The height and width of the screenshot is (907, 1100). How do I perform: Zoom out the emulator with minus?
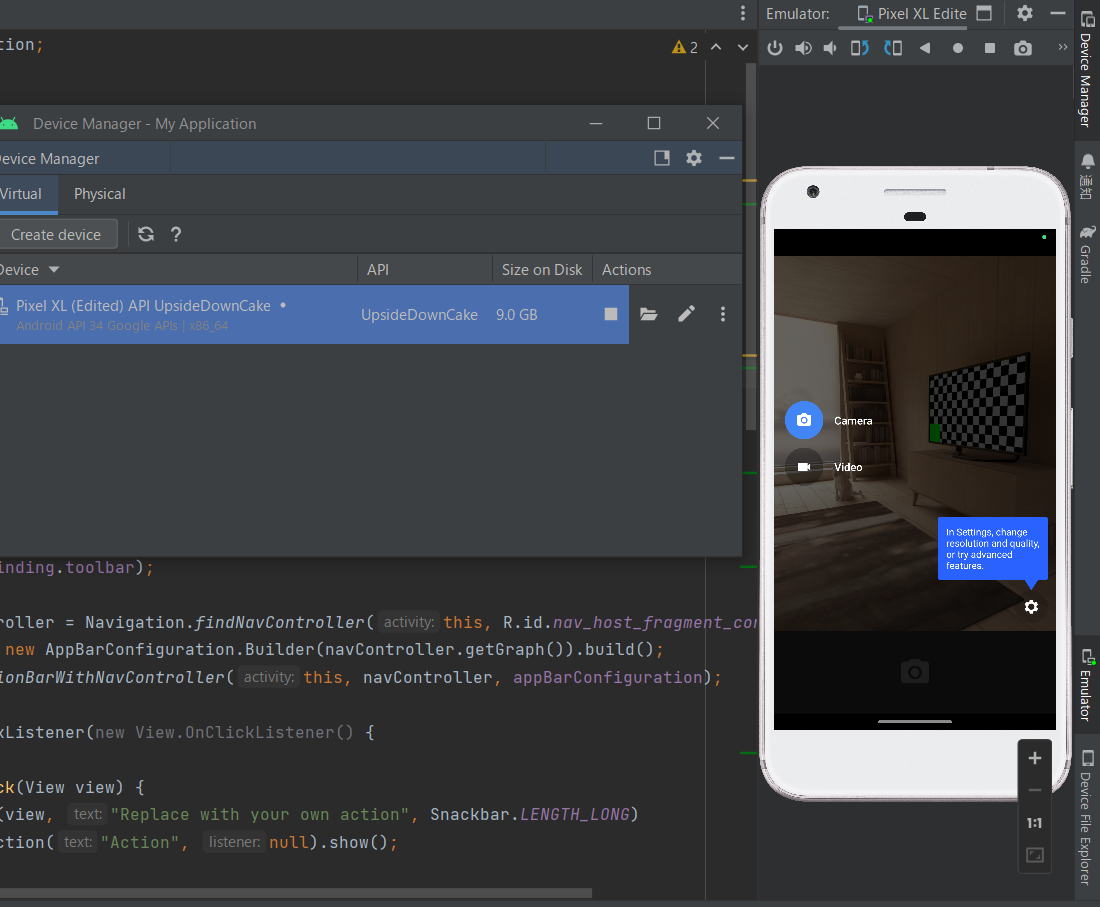[1035, 790]
